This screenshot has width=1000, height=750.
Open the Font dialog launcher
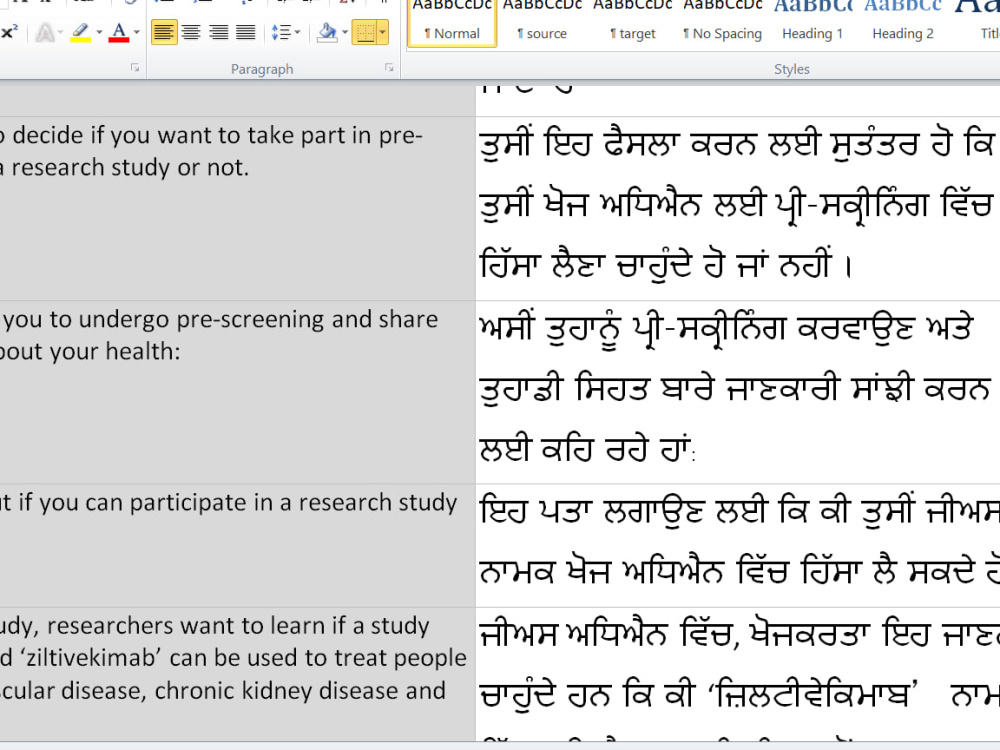click(x=135, y=67)
